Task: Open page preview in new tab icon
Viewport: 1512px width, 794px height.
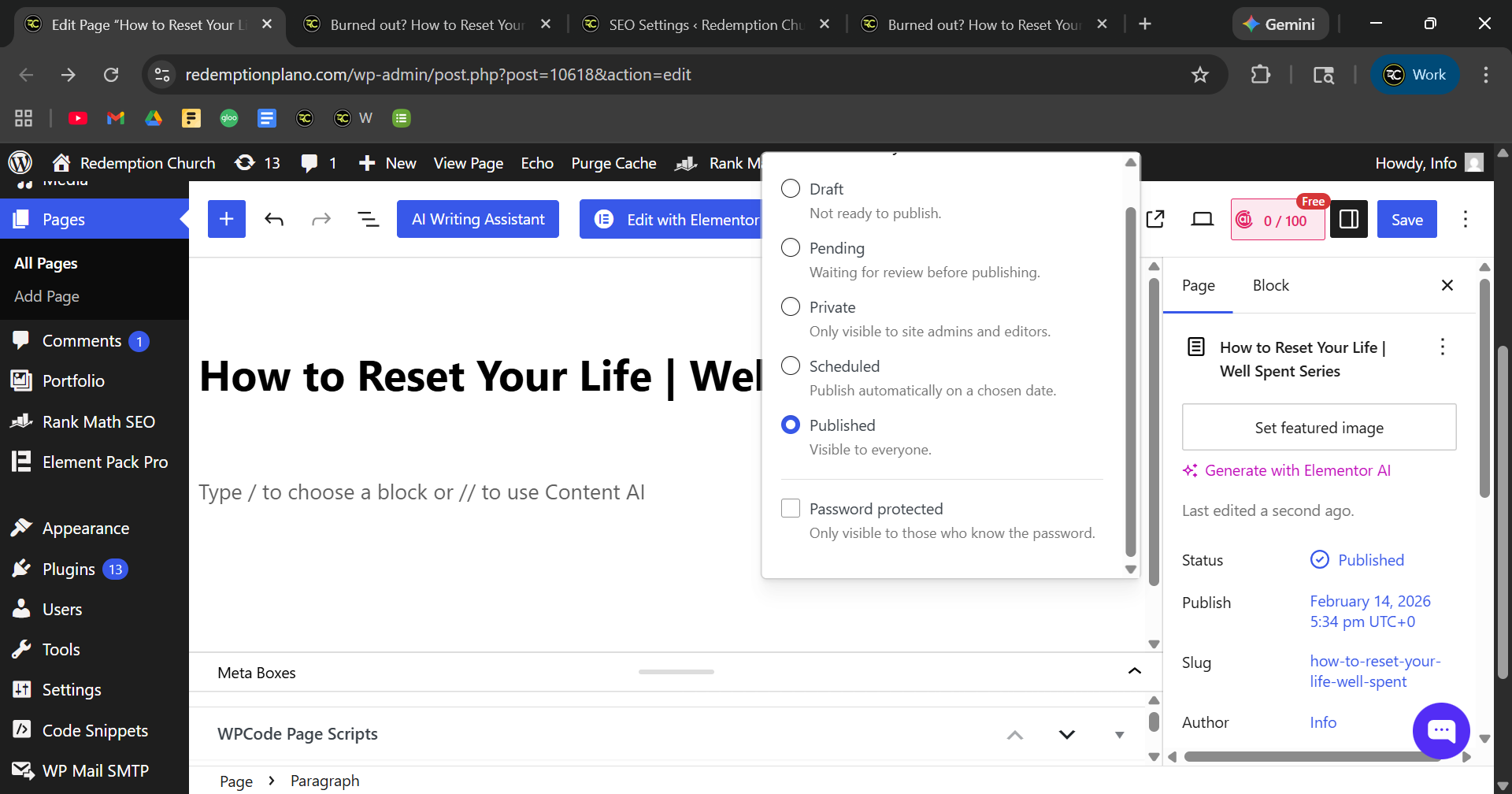Action: (x=1155, y=219)
